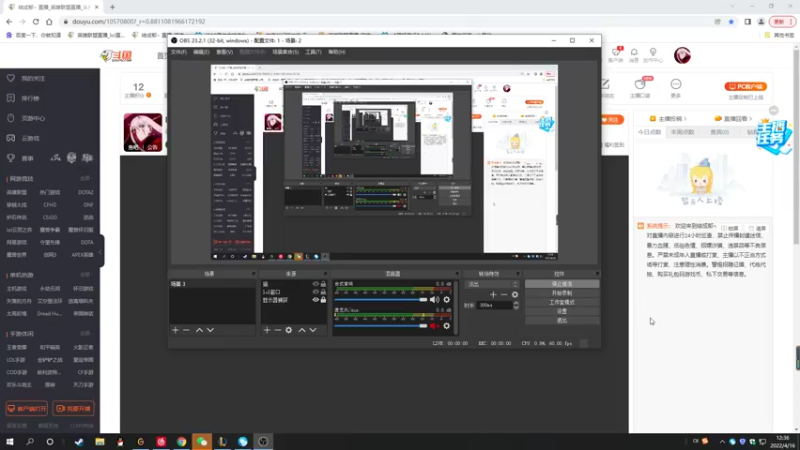Move source down with Sources panel down arrow
800x450 pixels.
click(x=313, y=330)
